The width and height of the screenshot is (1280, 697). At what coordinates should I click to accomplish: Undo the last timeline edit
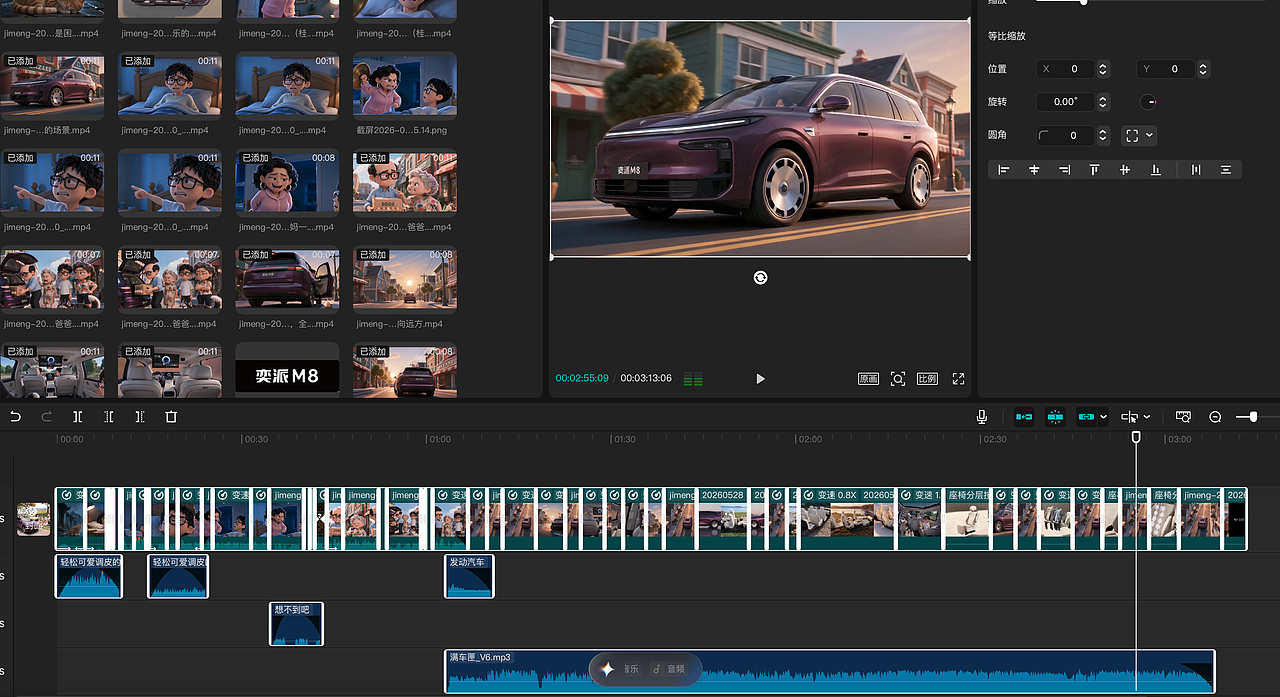[15, 417]
